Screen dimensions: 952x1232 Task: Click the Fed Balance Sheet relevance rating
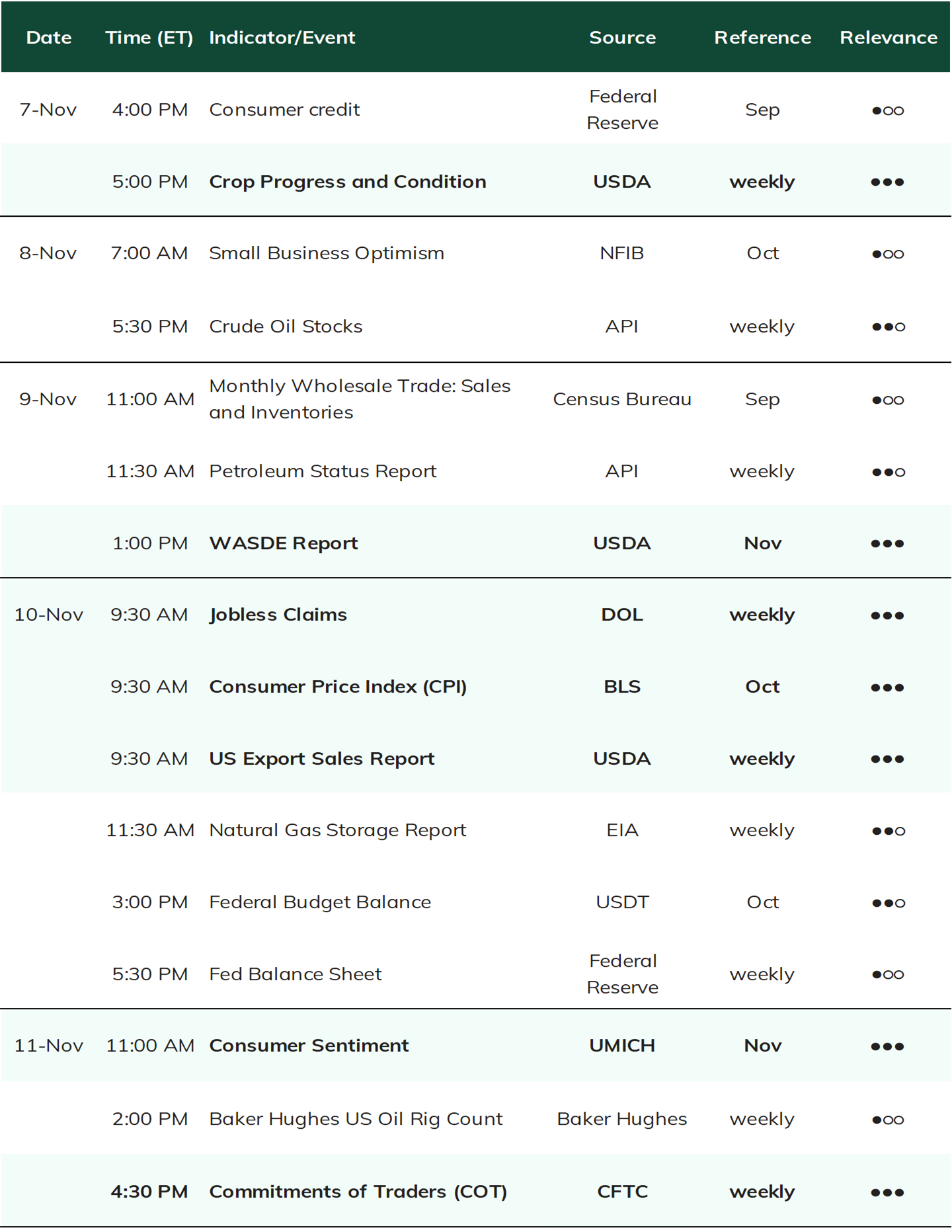[x=887, y=974]
